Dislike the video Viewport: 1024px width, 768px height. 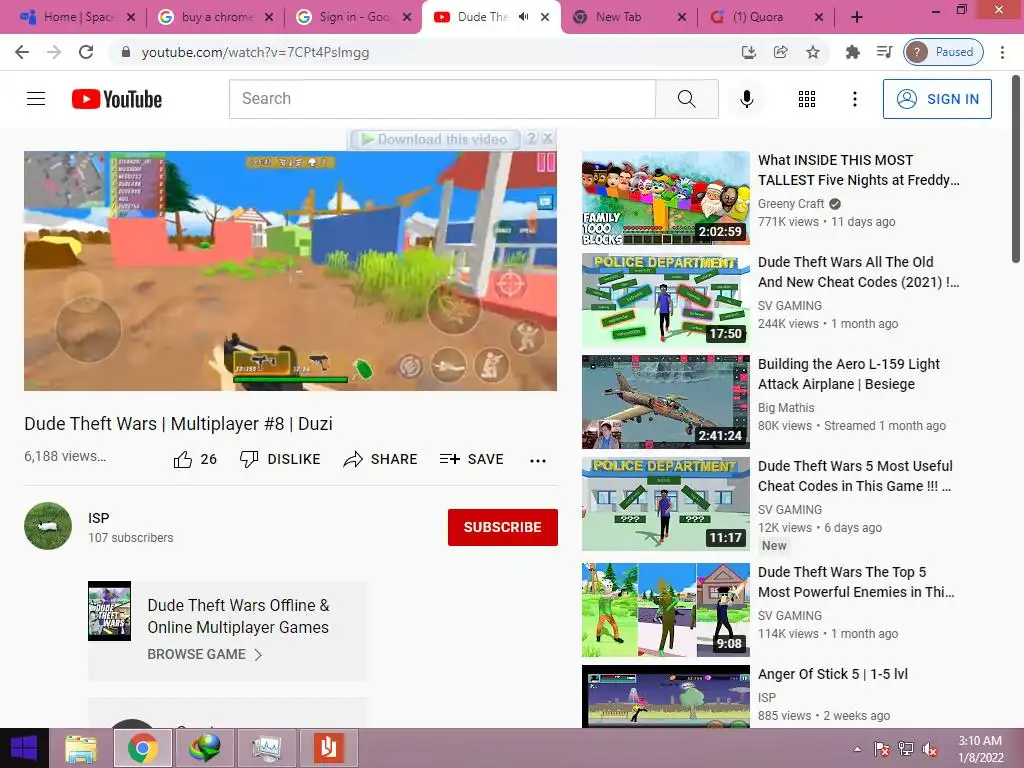(x=280, y=460)
